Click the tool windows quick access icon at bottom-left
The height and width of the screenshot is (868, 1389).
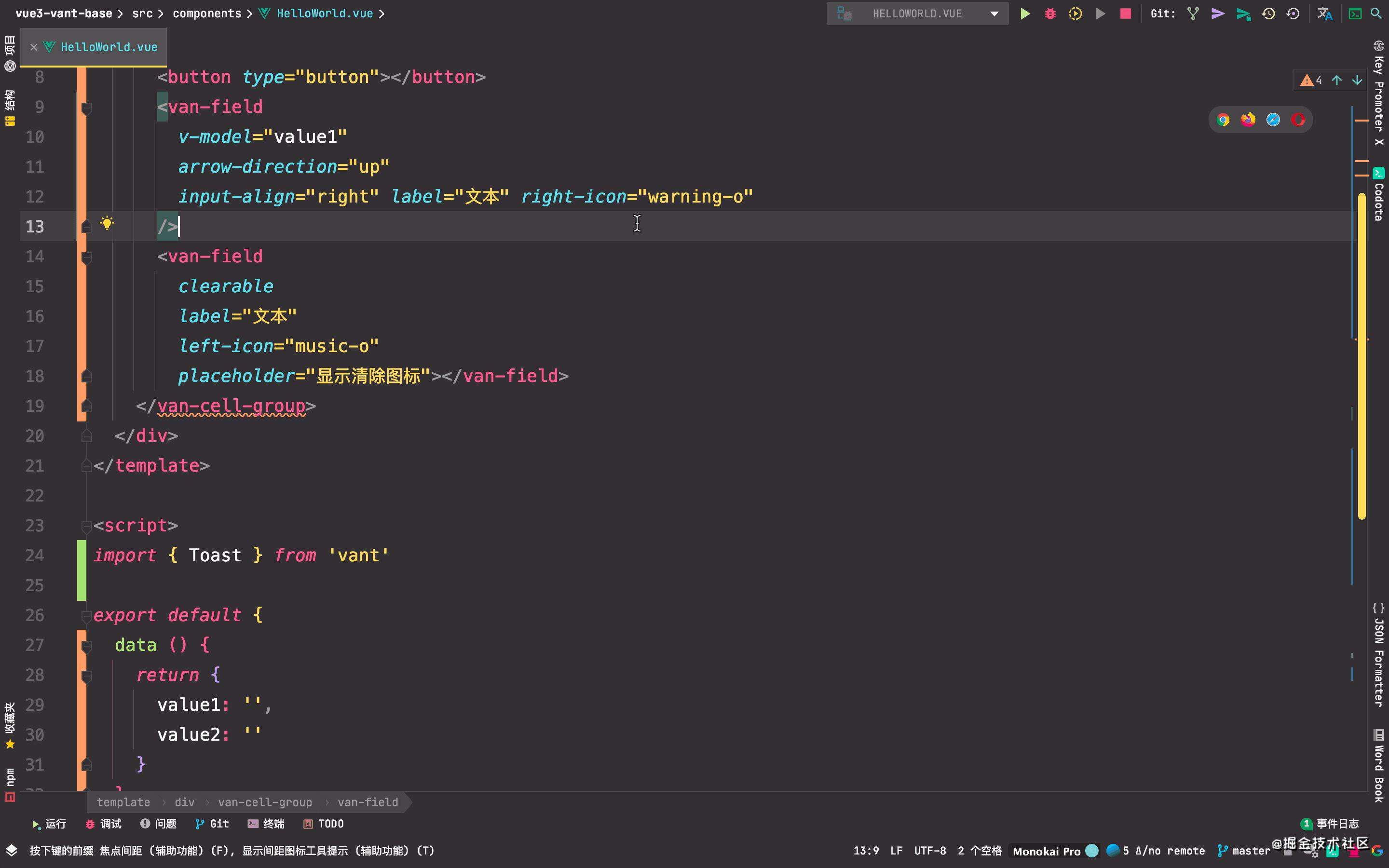pos(12,850)
